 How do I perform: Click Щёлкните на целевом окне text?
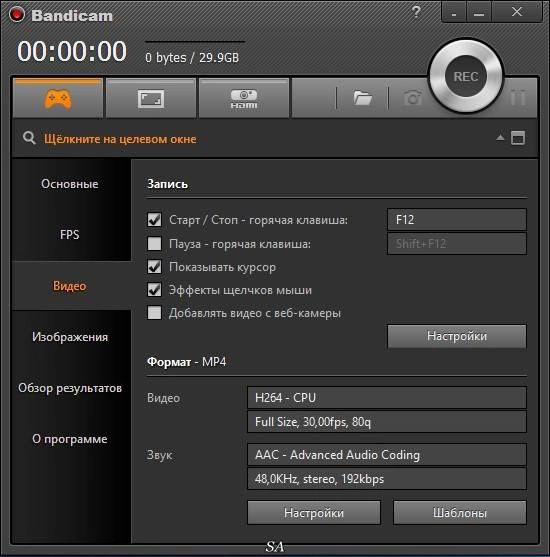(120, 139)
